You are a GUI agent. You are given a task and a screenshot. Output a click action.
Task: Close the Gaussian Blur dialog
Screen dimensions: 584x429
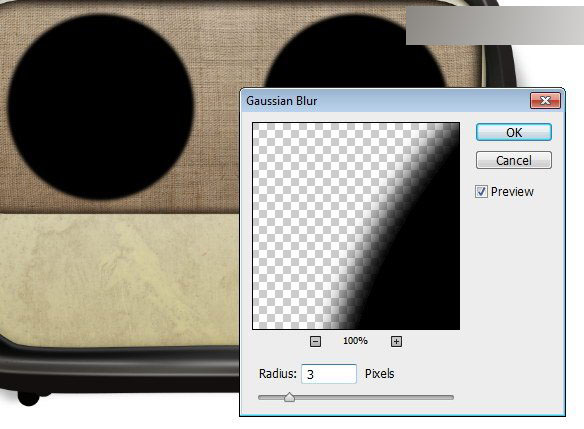coord(545,100)
